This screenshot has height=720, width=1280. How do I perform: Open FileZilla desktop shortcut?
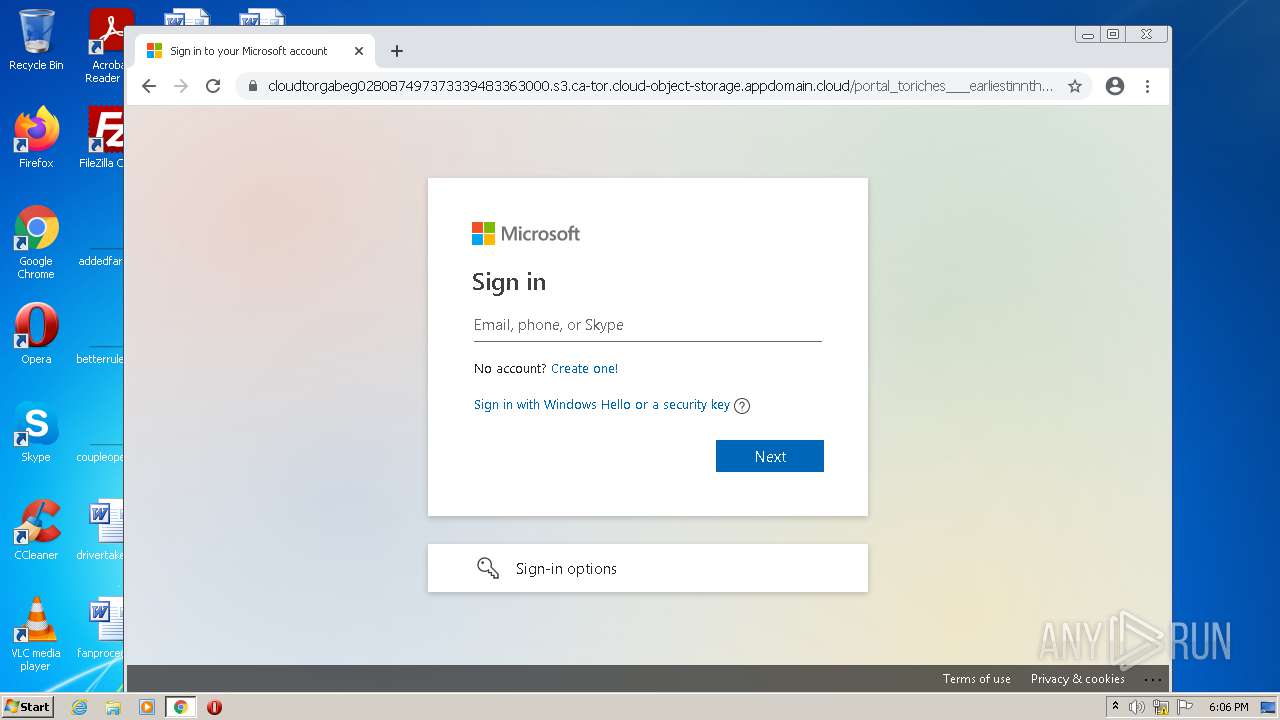[x=104, y=137]
